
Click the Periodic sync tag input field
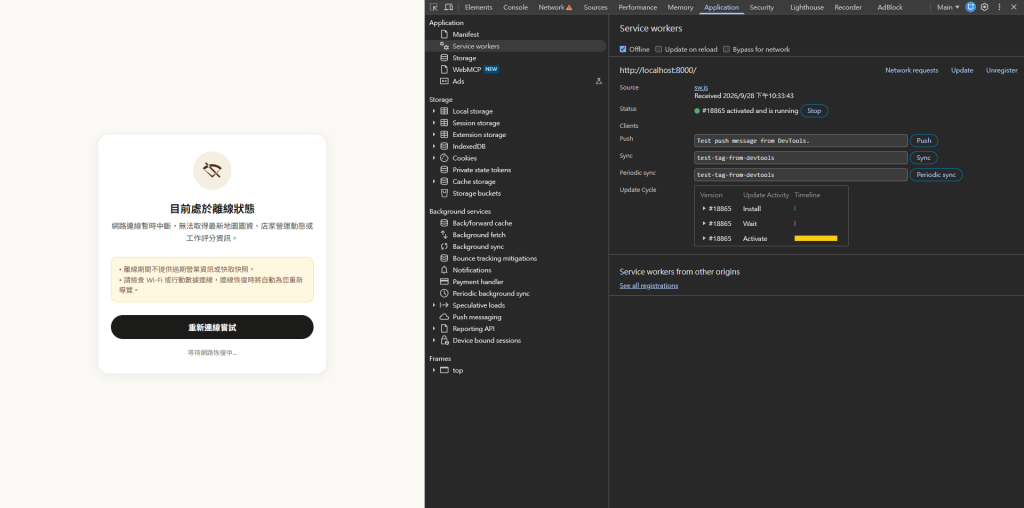point(801,175)
